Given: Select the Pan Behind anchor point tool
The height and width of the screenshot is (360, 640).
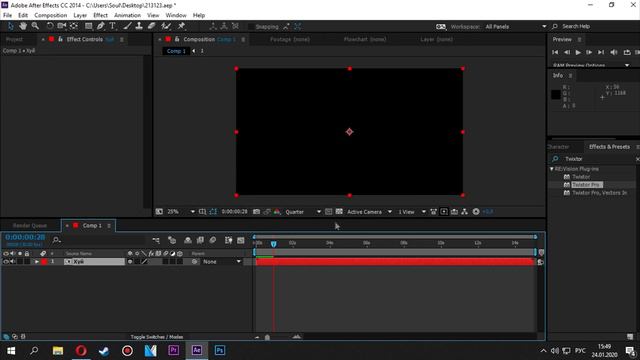Looking at the screenshot, I should 74,26.
